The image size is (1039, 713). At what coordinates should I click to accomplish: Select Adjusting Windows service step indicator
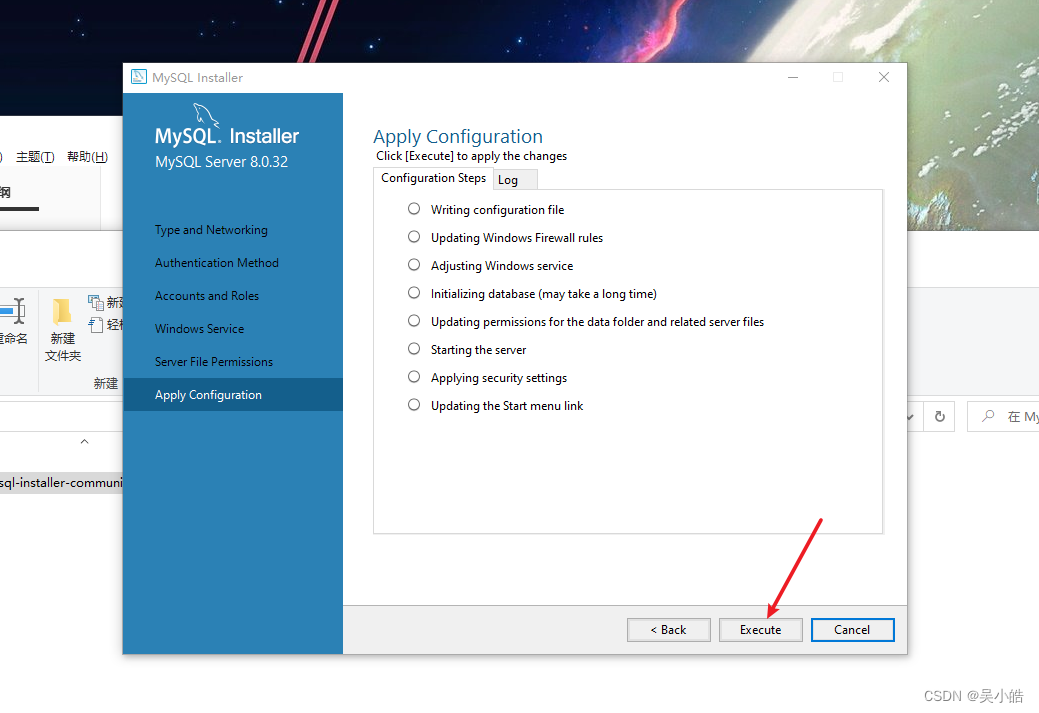pyautogui.click(x=413, y=264)
